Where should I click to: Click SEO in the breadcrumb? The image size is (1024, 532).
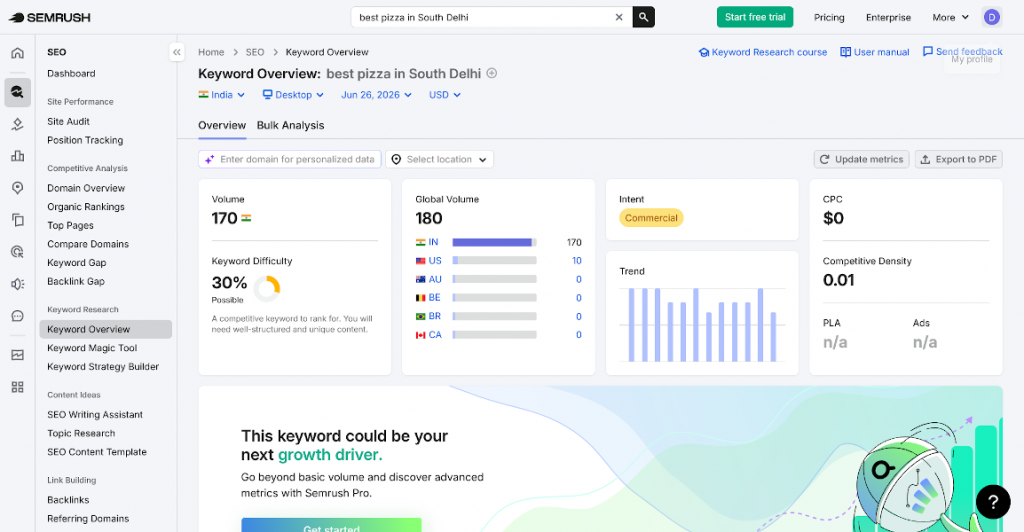tap(255, 52)
